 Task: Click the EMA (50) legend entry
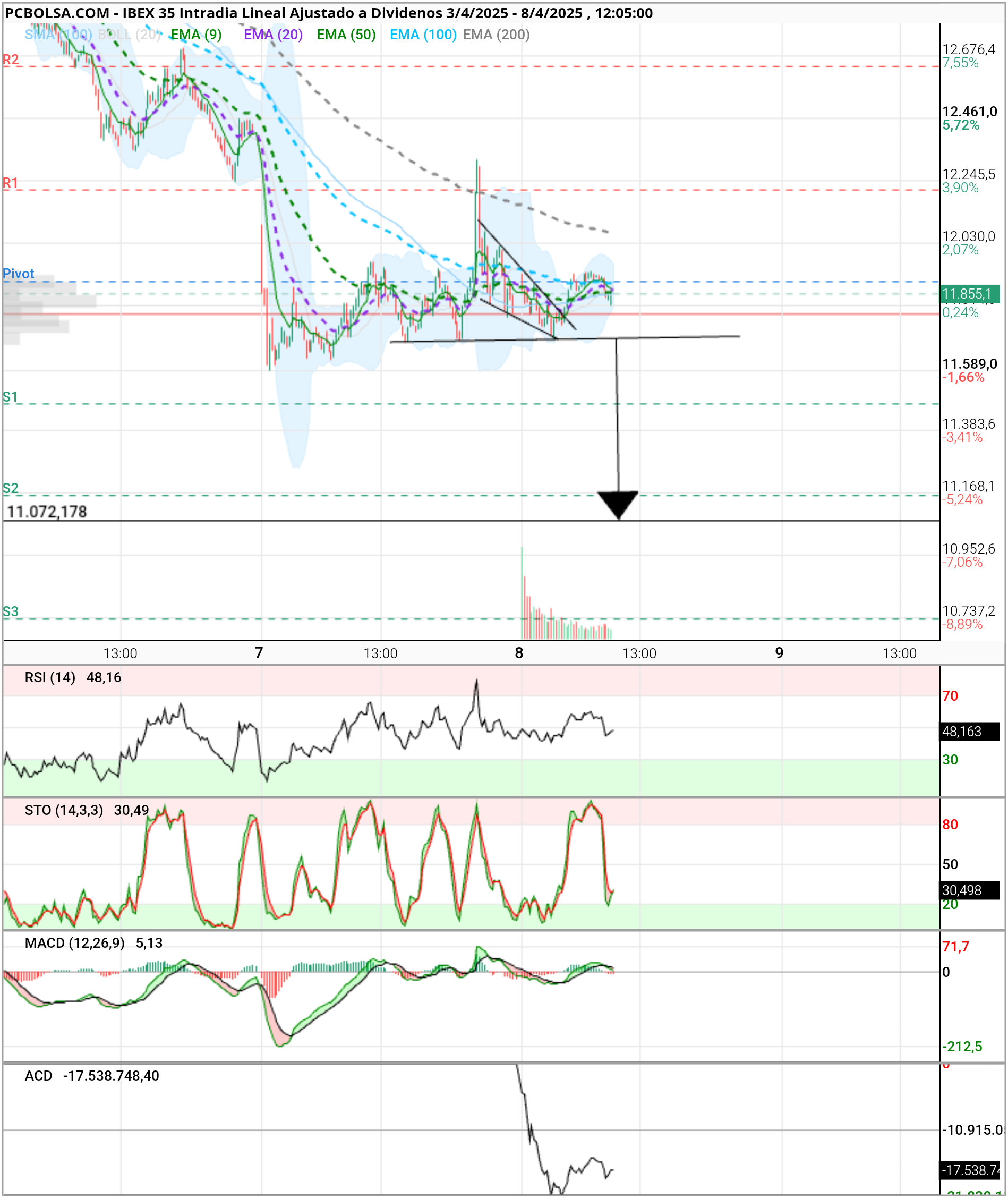click(x=346, y=35)
